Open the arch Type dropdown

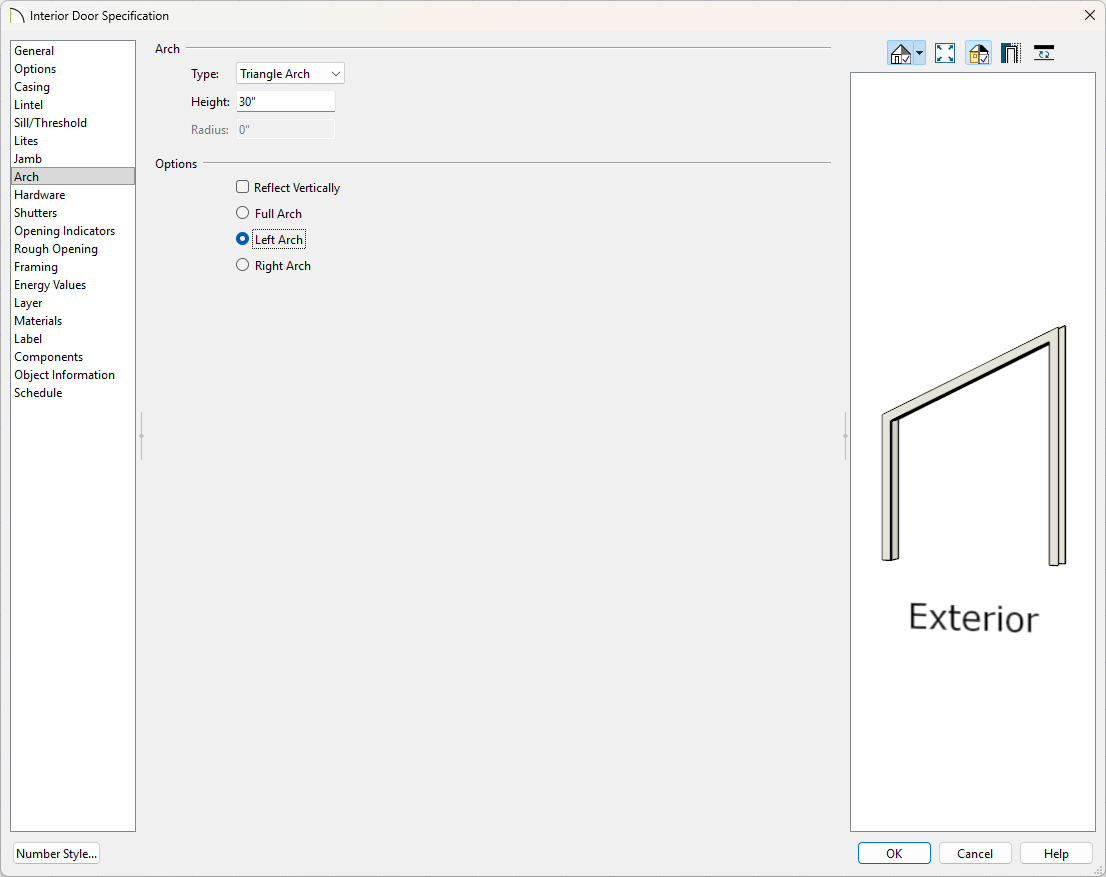point(290,74)
